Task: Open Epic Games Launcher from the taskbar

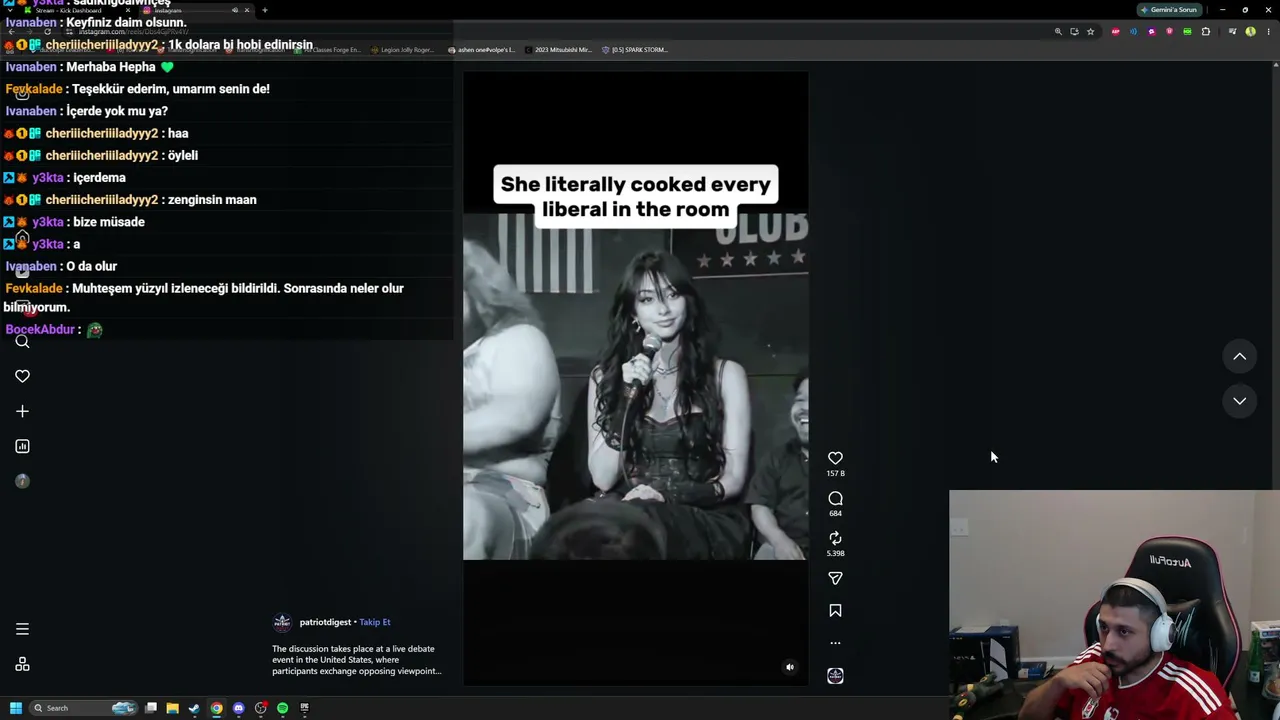Action: click(x=304, y=708)
